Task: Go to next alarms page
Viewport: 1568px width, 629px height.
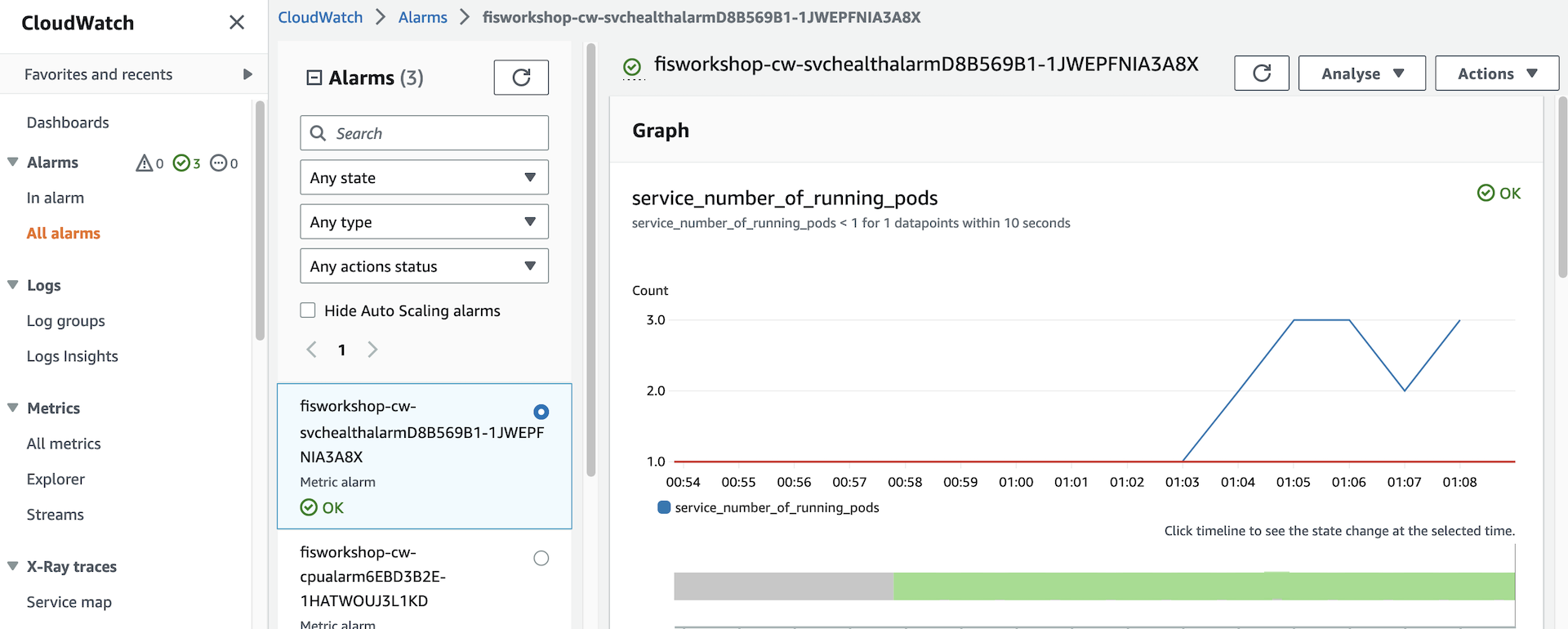Action: pos(372,350)
